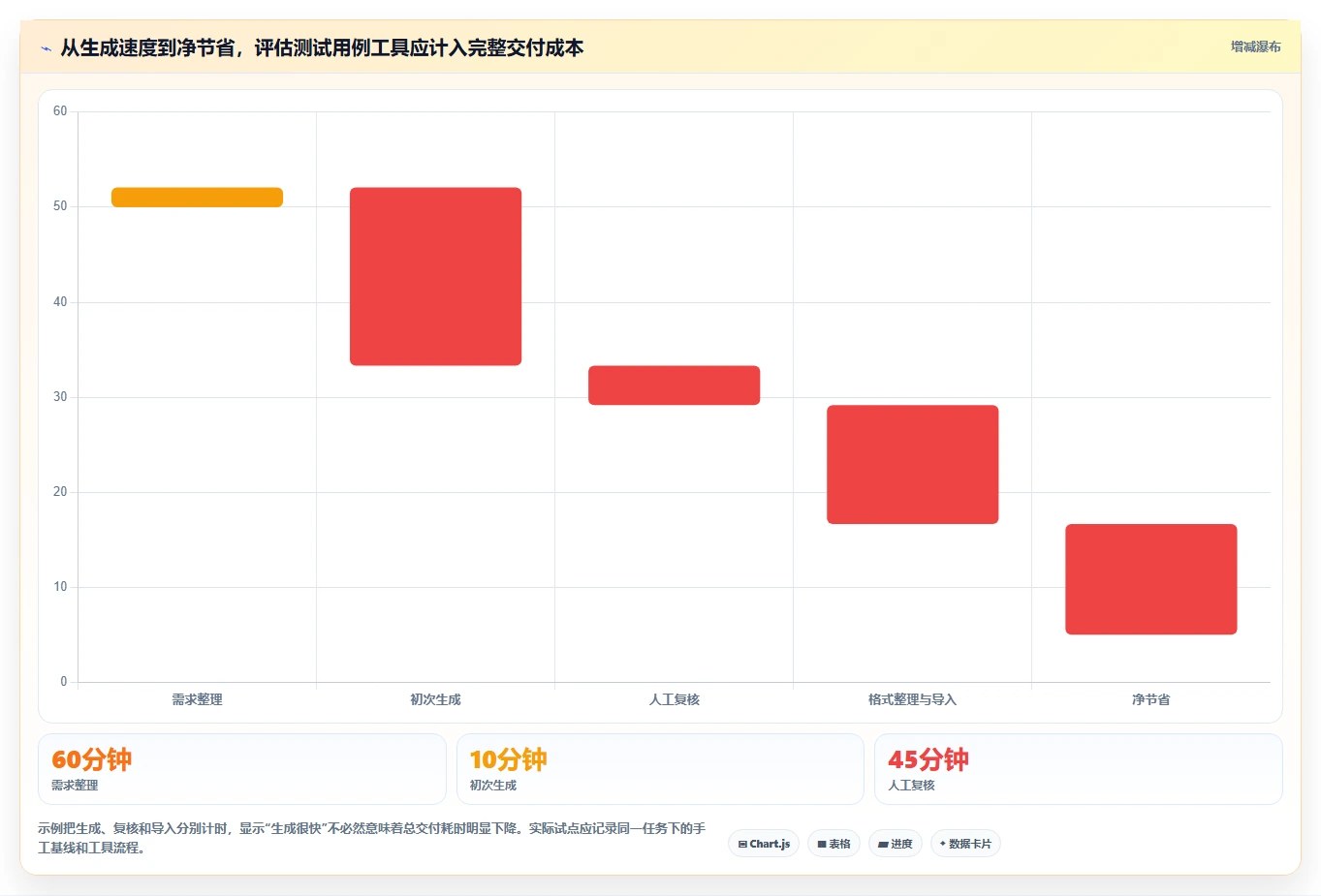The height and width of the screenshot is (896, 1321).
Task: Click the 10 y-axis tick label
Action: tap(60, 587)
